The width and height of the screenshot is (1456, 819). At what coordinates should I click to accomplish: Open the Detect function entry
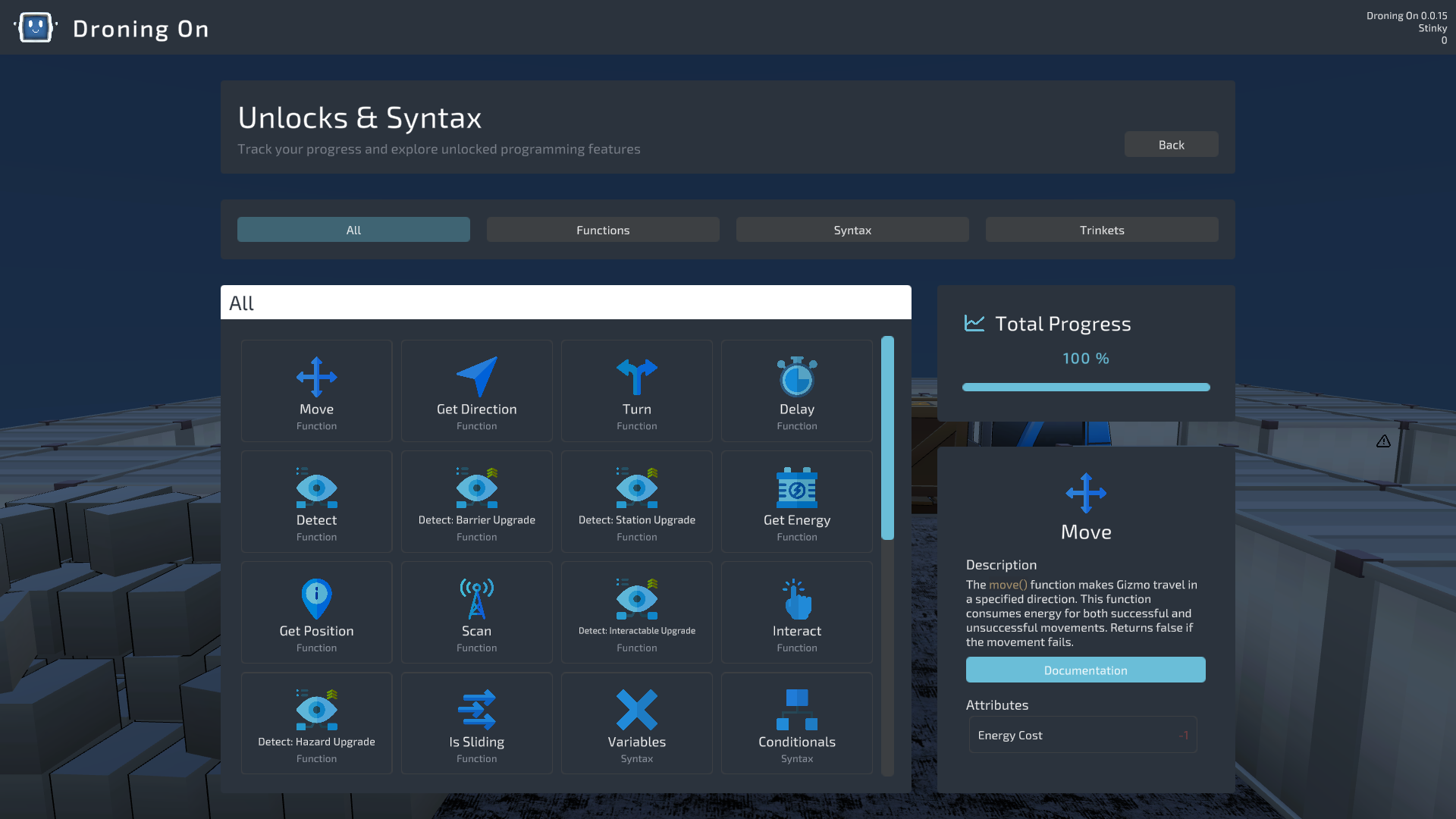coord(316,500)
